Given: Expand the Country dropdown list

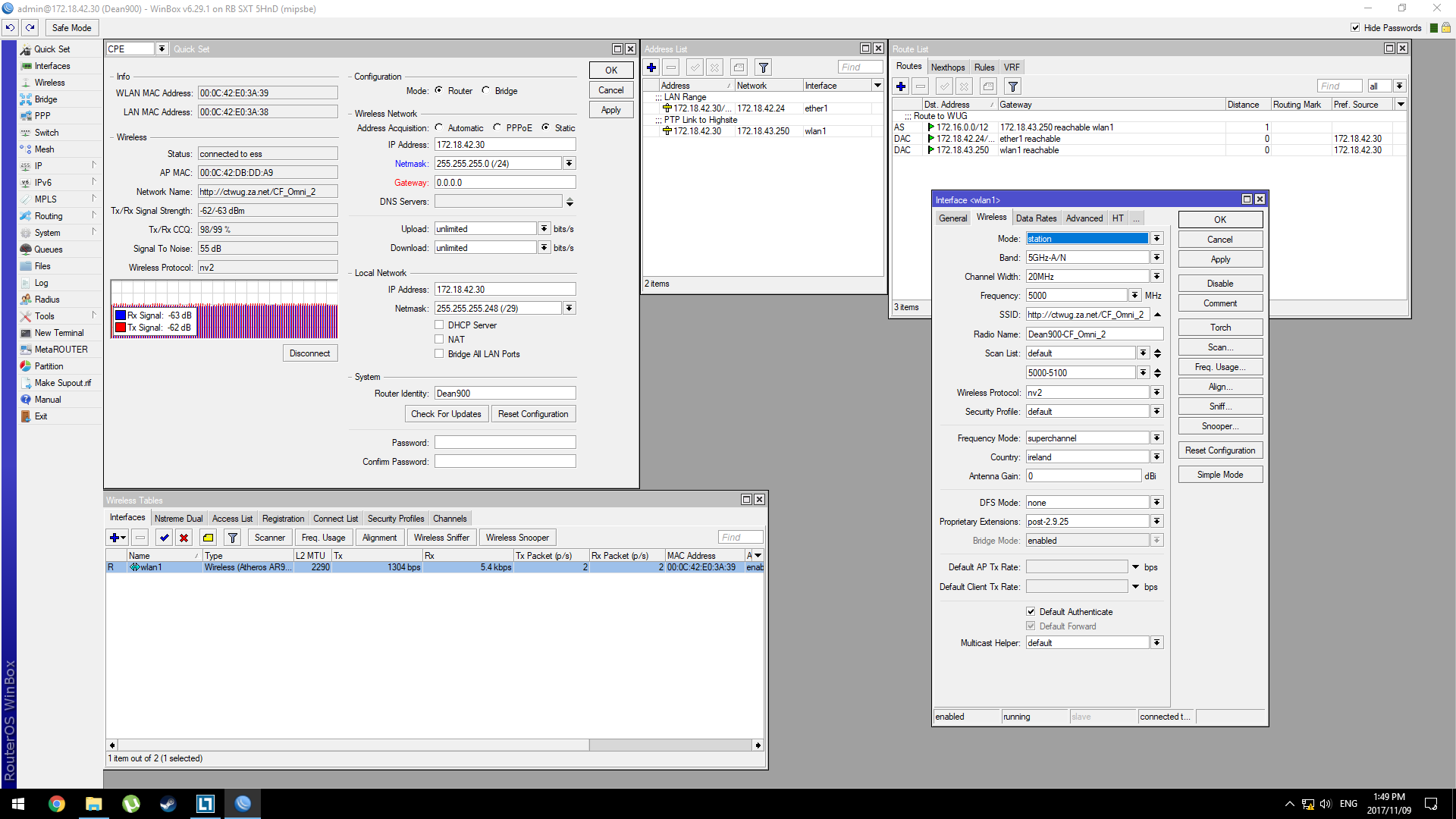Looking at the screenshot, I should point(1156,457).
